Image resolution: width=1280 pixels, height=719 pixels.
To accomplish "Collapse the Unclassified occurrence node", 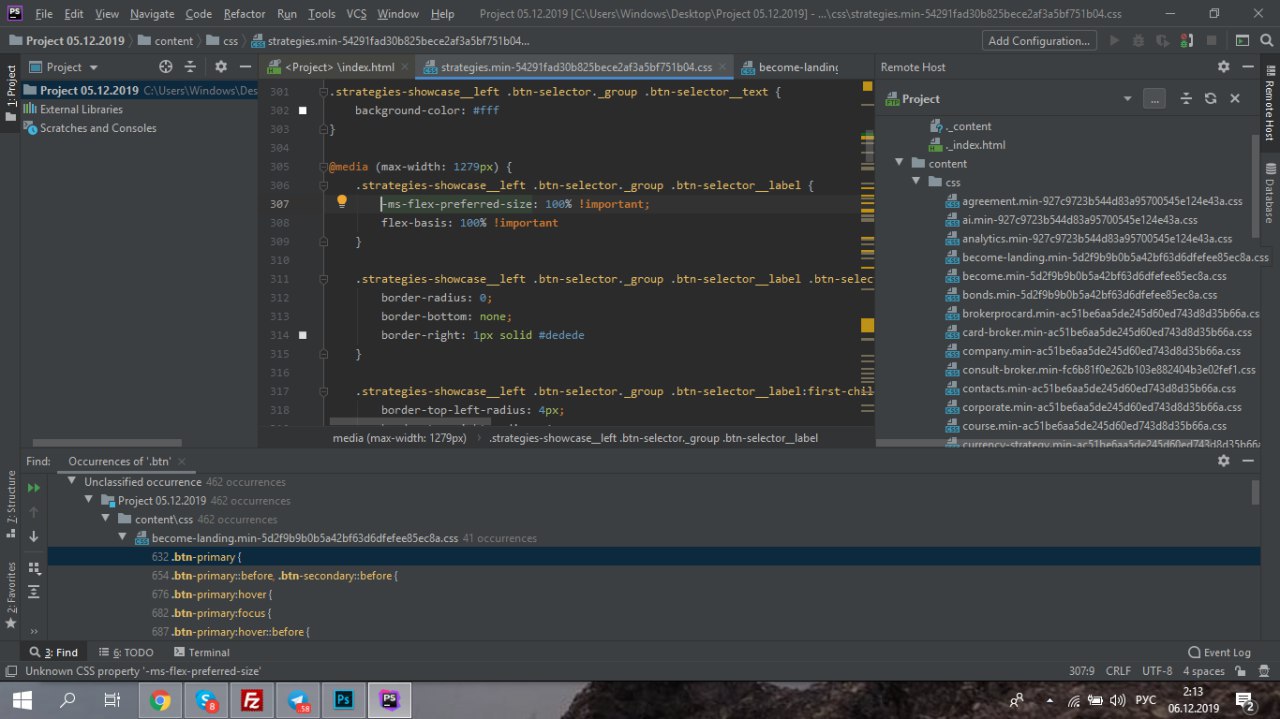I will (x=72, y=482).
